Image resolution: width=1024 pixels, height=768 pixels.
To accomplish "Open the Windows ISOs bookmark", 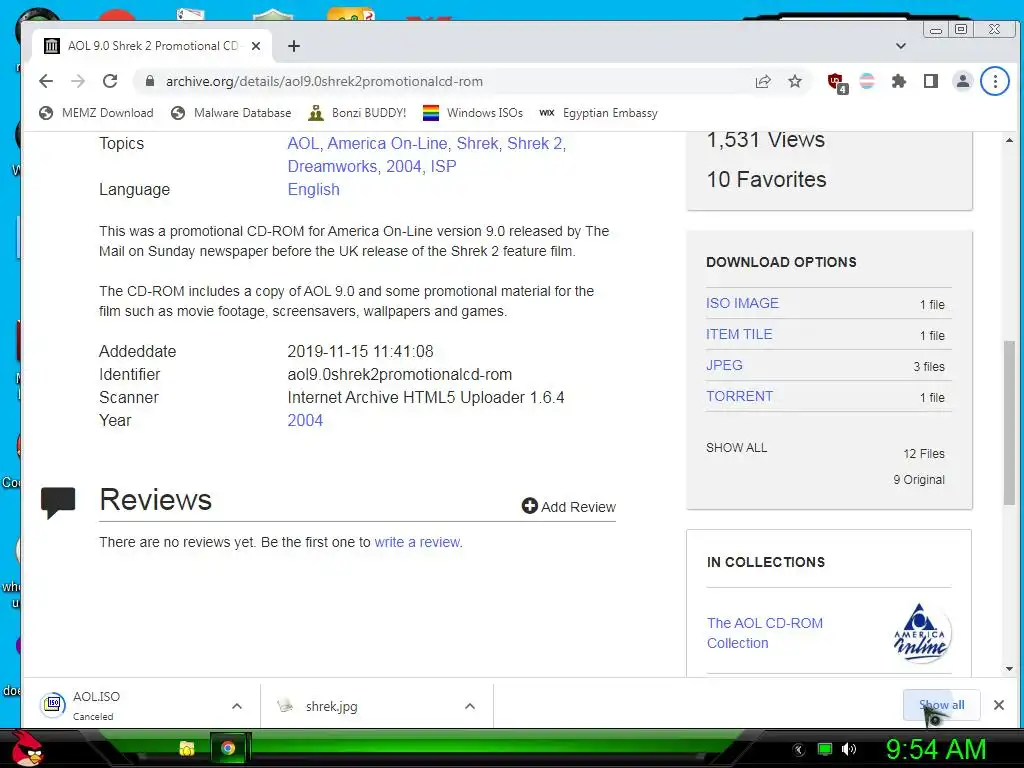I will (x=473, y=113).
